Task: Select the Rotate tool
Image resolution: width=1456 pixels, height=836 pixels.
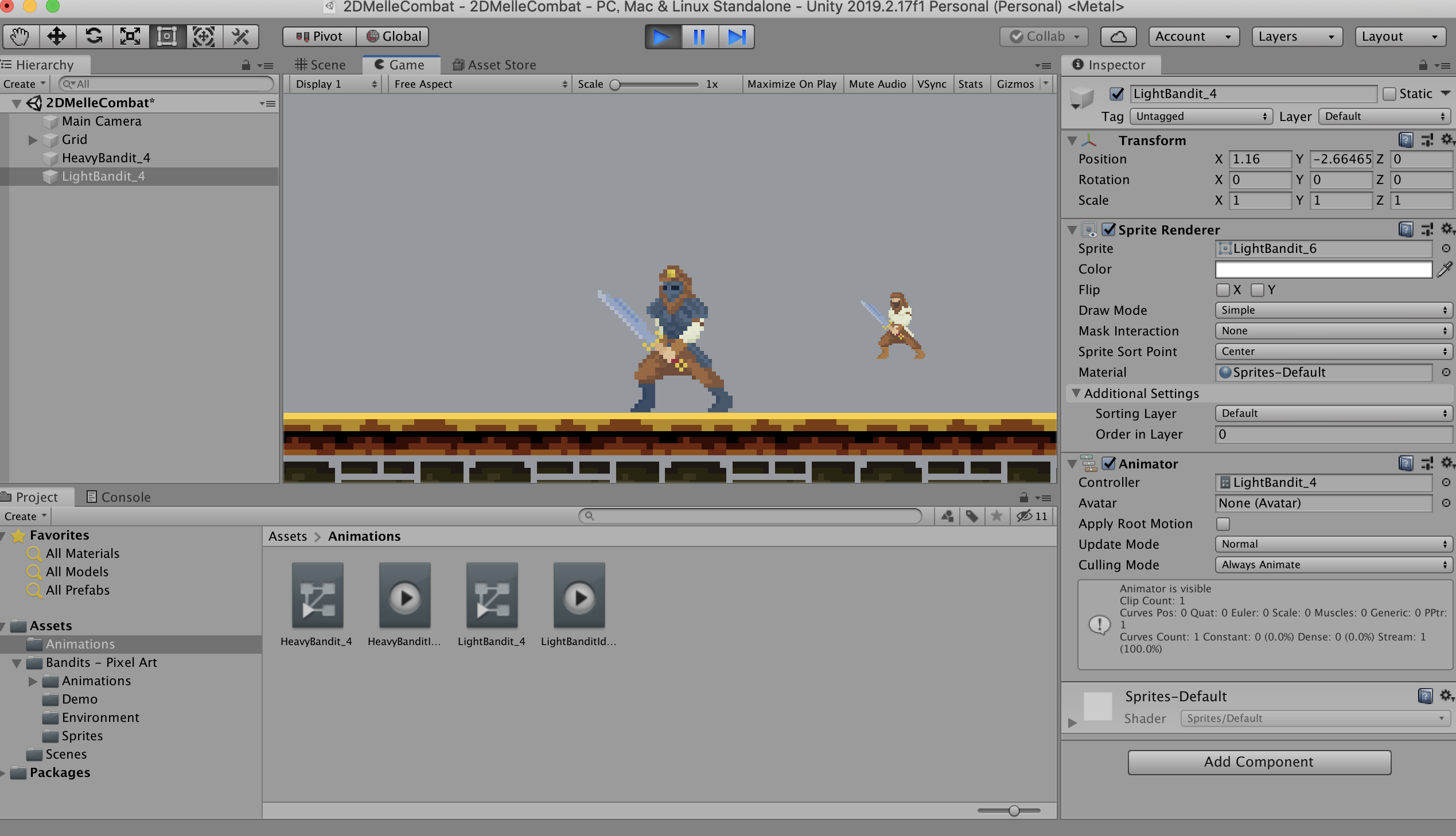Action: tap(94, 37)
